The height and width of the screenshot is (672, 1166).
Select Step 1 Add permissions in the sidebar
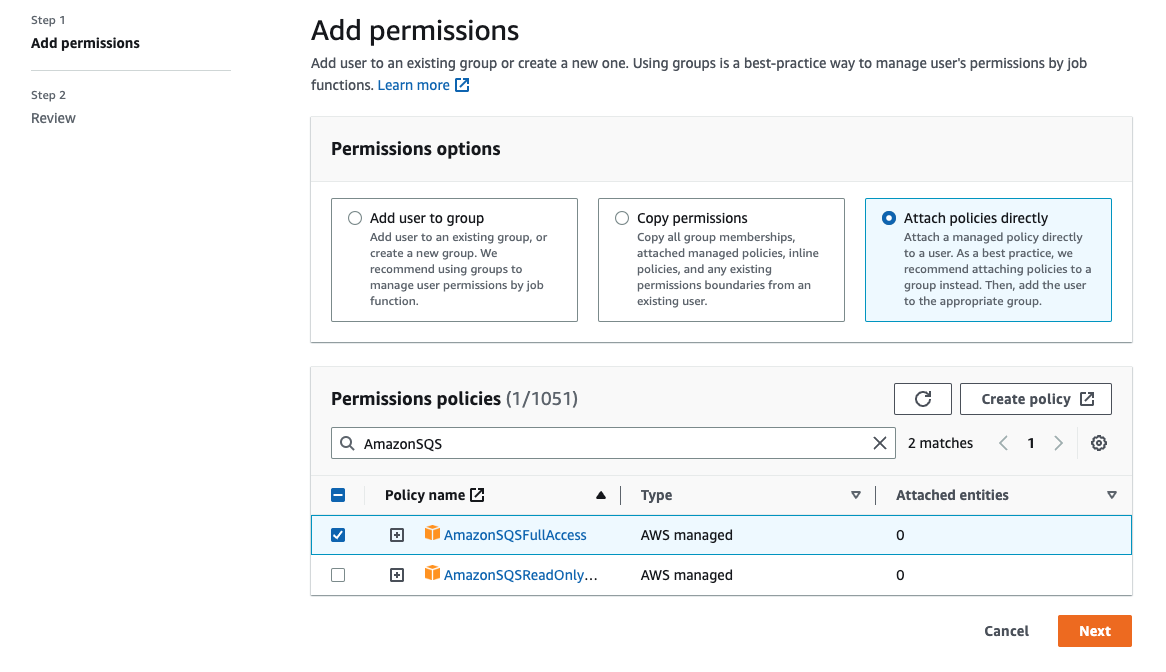point(85,42)
